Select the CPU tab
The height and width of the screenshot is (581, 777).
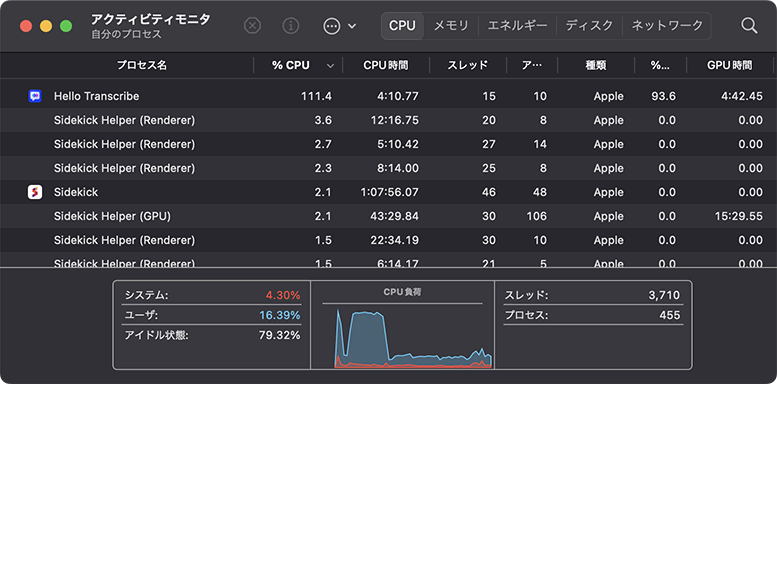coord(402,26)
